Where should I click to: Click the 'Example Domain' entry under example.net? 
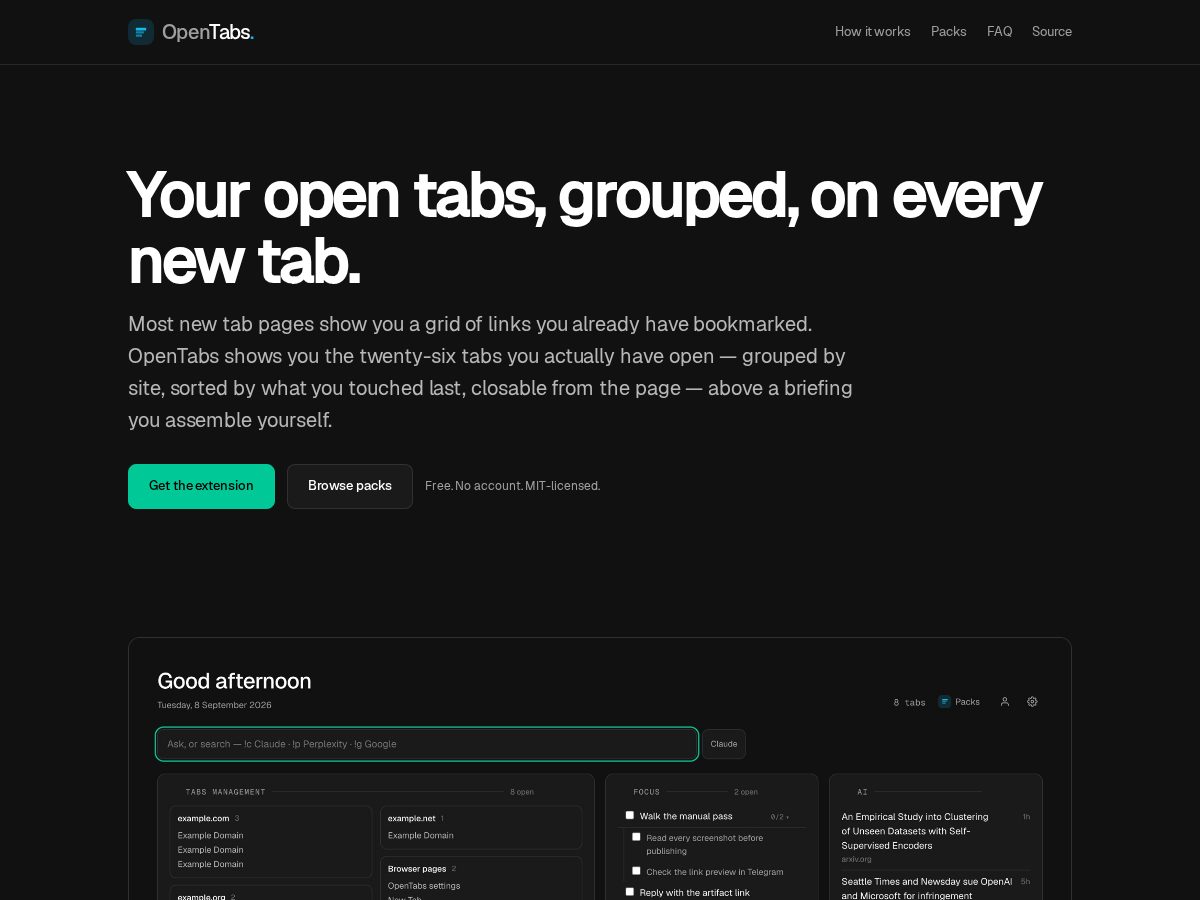pyautogui.click(x=421, y=835)
